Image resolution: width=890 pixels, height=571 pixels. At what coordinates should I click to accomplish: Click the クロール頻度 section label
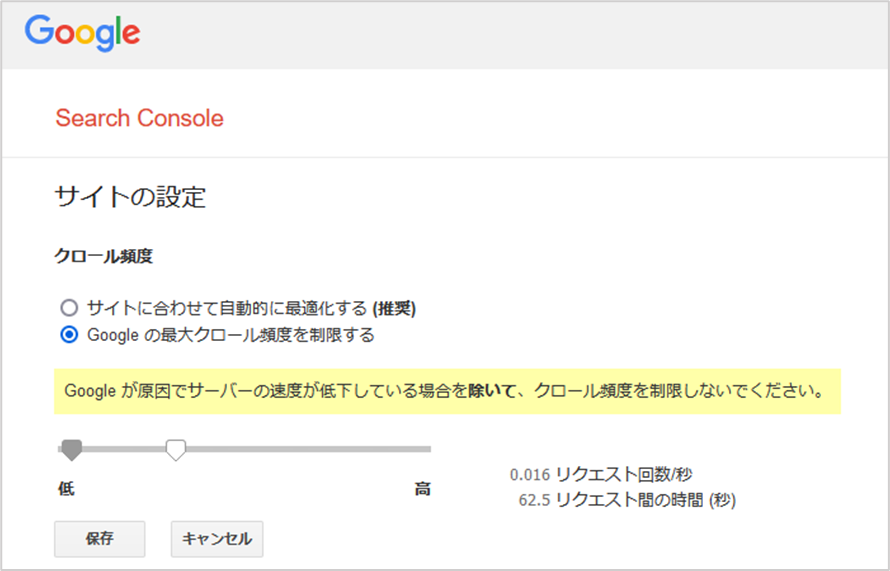[x=103, y=256]
